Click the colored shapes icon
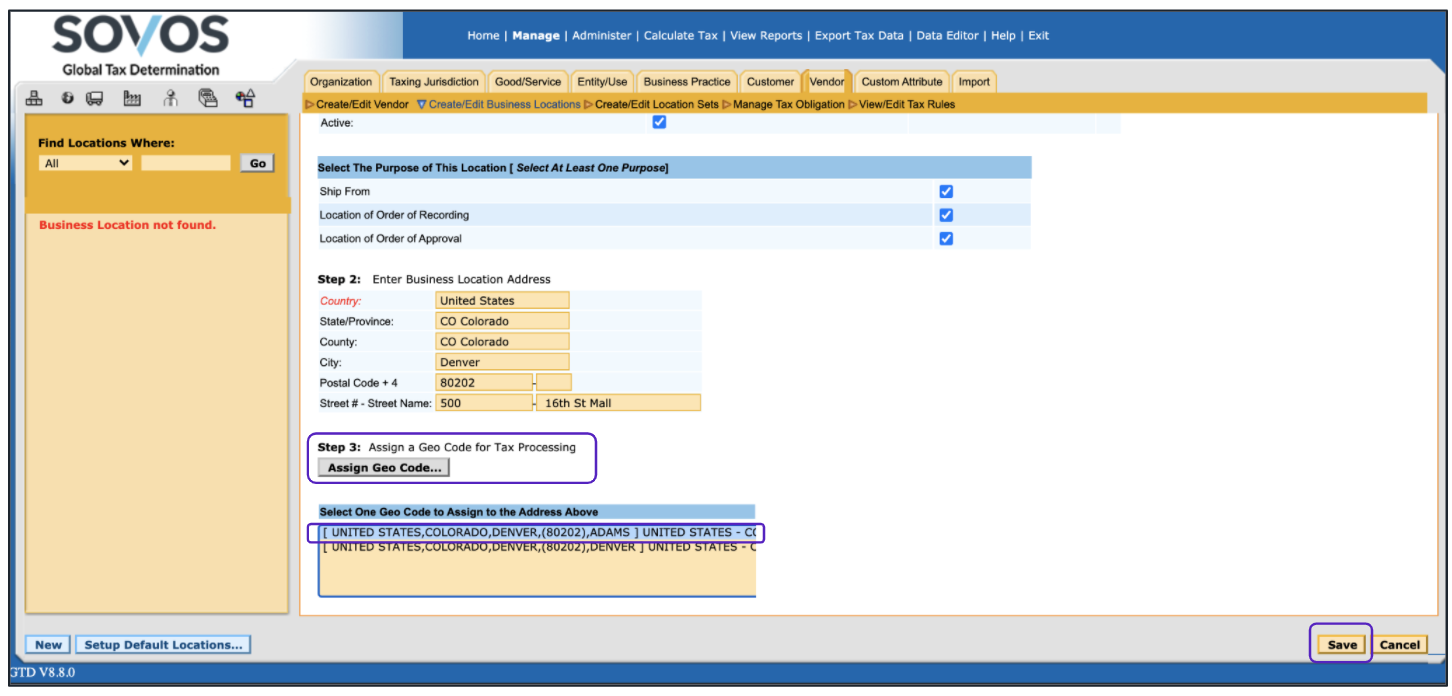 [x=245, y=98]
